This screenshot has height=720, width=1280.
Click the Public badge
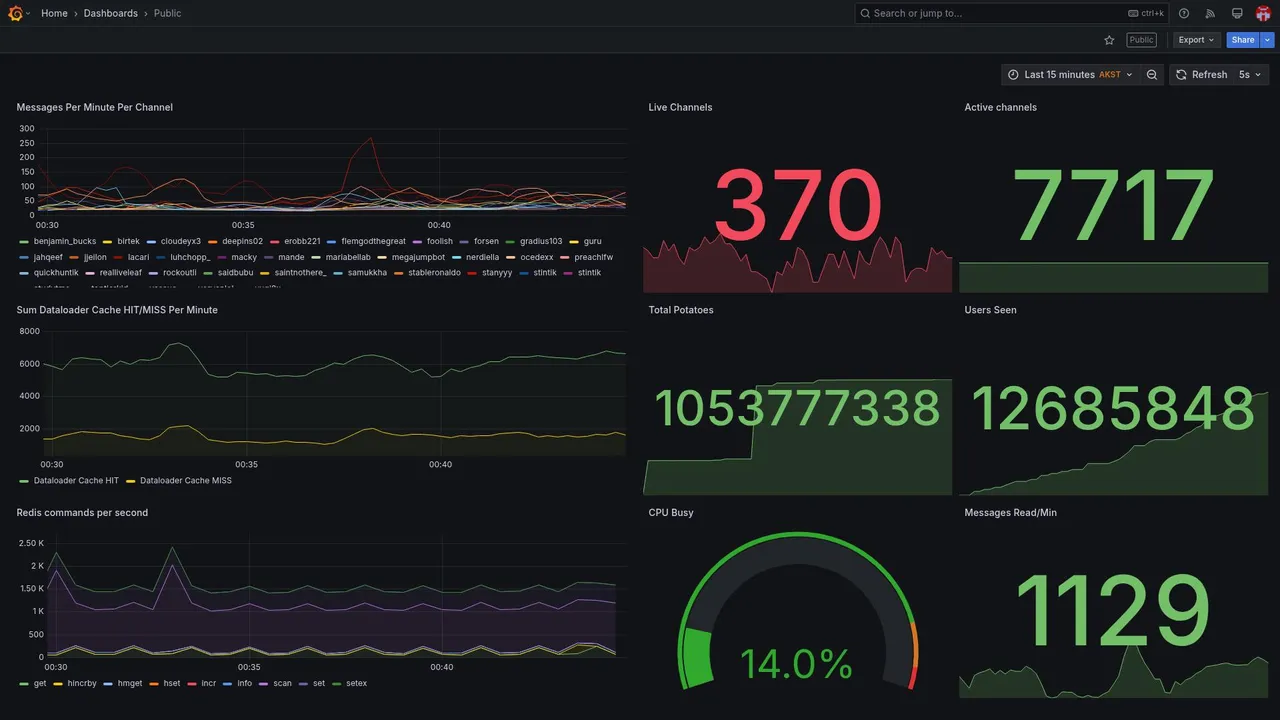pyautogui.click(x=1141, y=40)
